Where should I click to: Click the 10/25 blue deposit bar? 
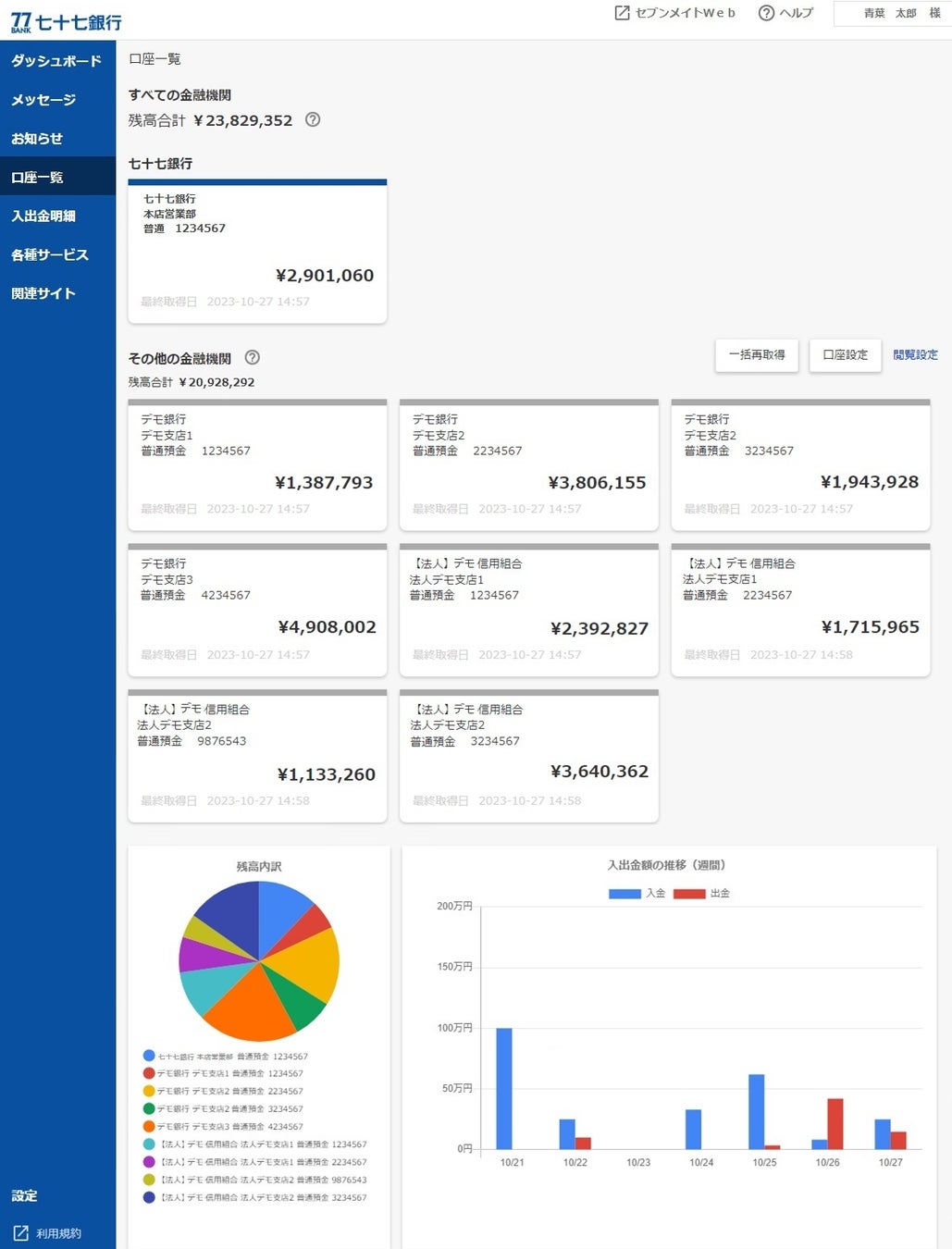[x=756, y=1111]
